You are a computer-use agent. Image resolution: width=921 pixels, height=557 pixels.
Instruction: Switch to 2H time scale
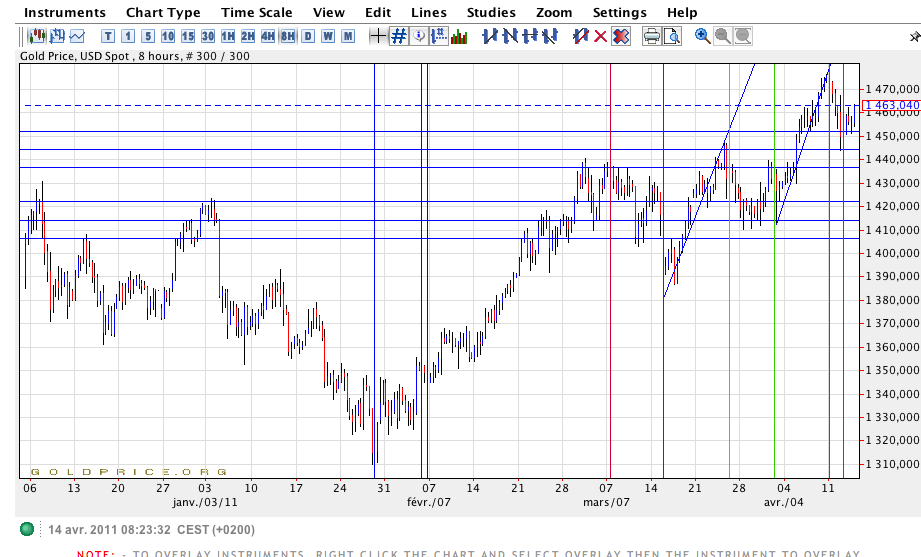point(247,36)
